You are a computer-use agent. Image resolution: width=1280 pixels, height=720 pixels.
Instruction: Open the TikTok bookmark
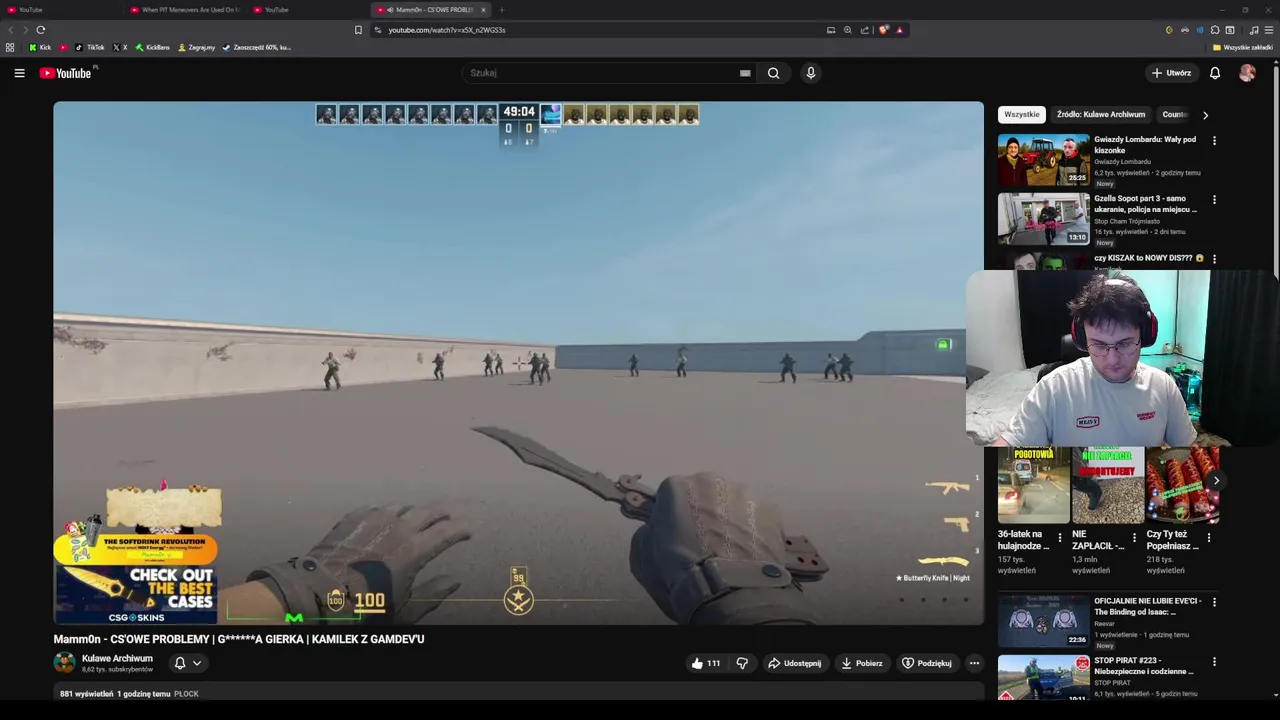point(90,47)
